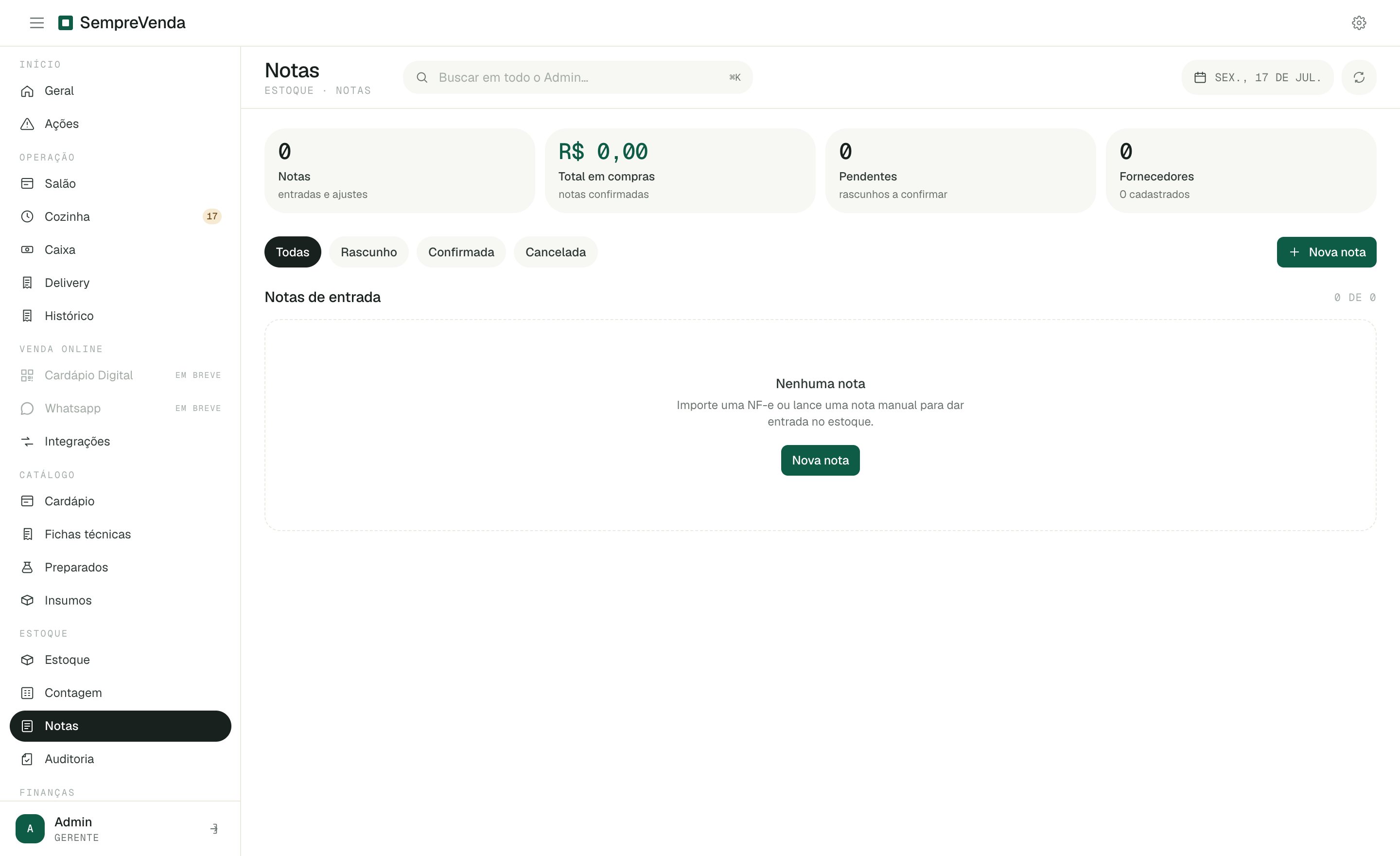Click the '0 DE 0' counter text

click(1354, 297)
